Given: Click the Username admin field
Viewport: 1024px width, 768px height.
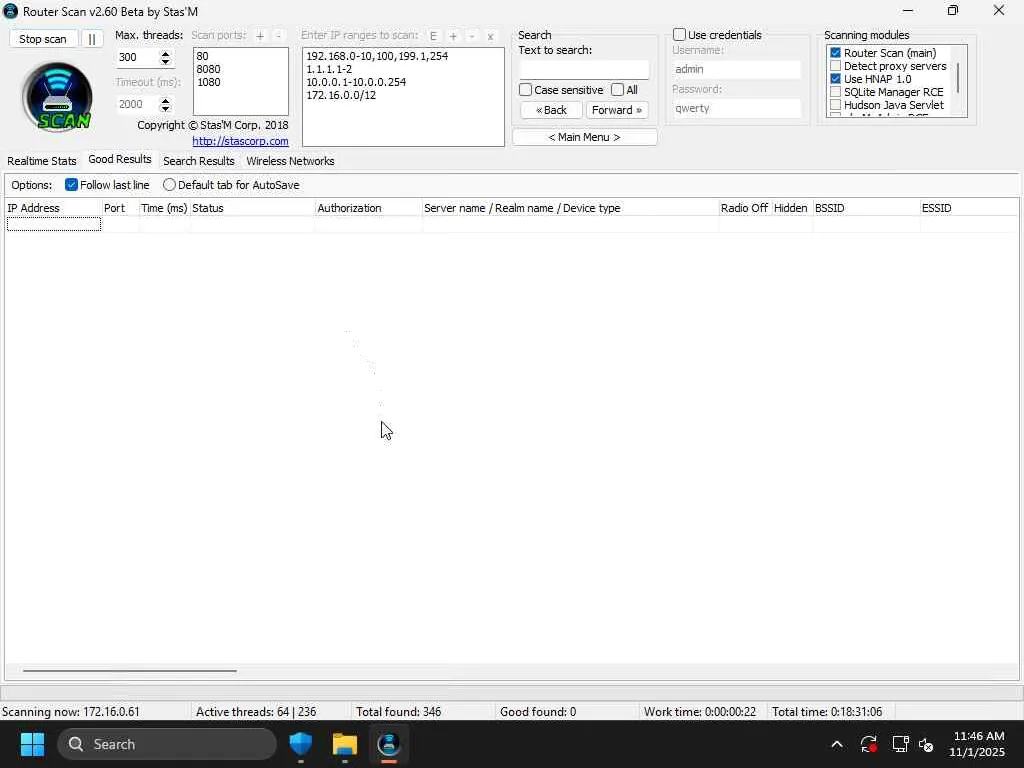Looking at the screenshot, I should (x=736, y=69).
